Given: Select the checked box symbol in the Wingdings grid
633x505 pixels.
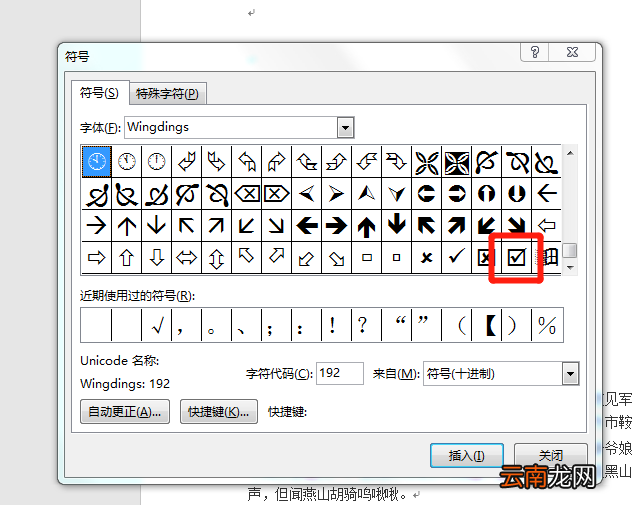Looking at the screenshot, I should (x=517, y=257).
